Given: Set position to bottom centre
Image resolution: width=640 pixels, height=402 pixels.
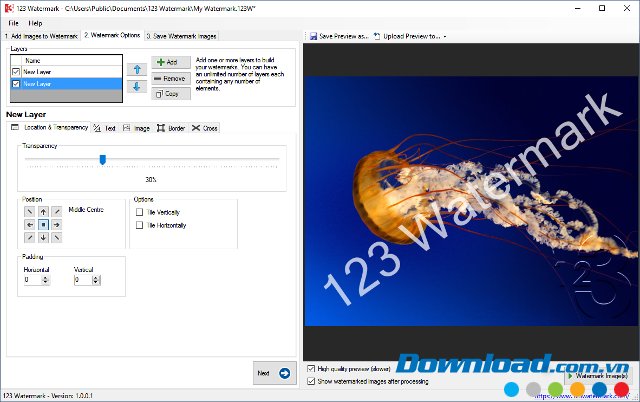Looking at the screenshot, I should 43,238.
